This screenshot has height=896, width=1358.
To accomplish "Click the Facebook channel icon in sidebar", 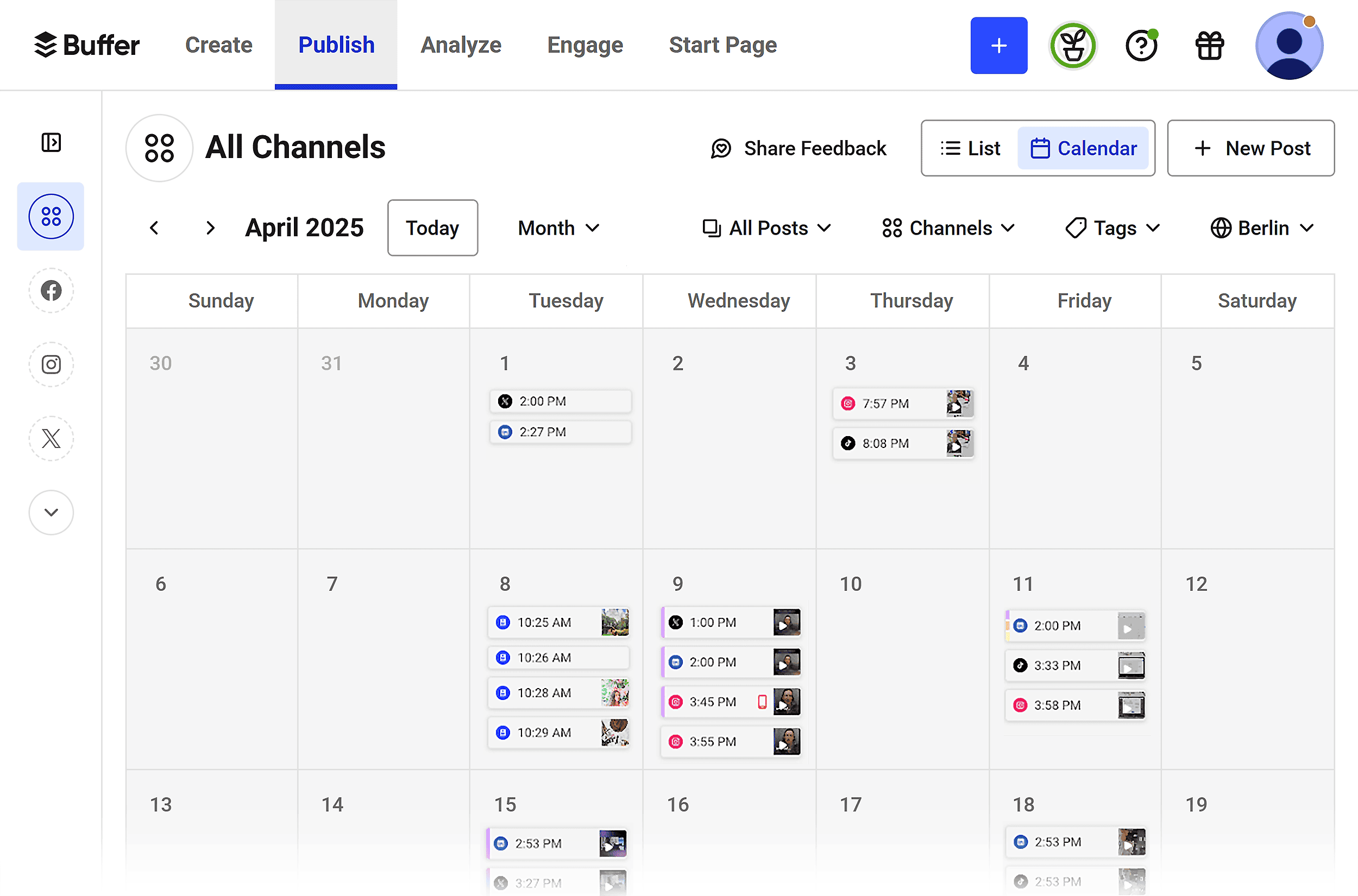I will click(x=51, y=291).
